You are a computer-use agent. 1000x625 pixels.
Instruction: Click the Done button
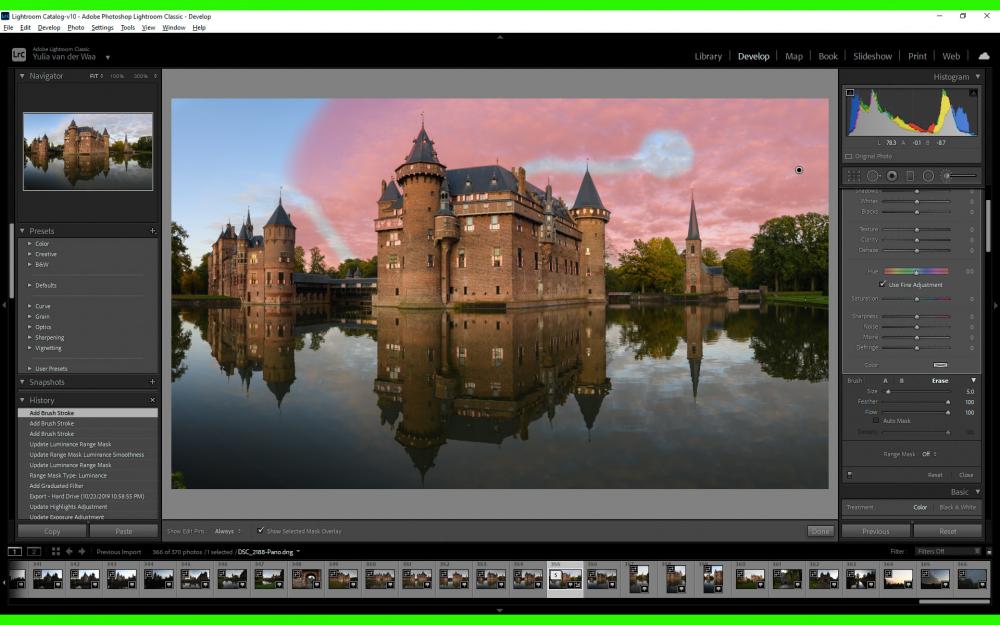tap(820, 531)
